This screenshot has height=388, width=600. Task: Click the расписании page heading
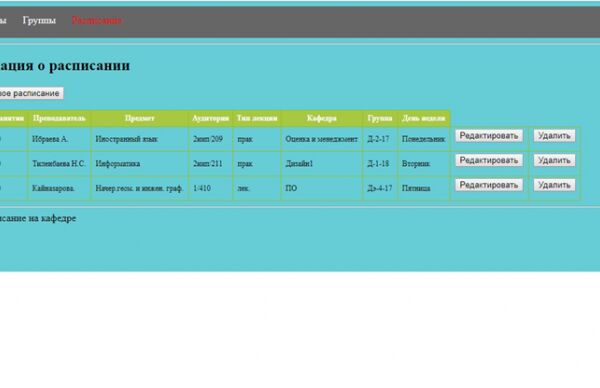point(90,66)
